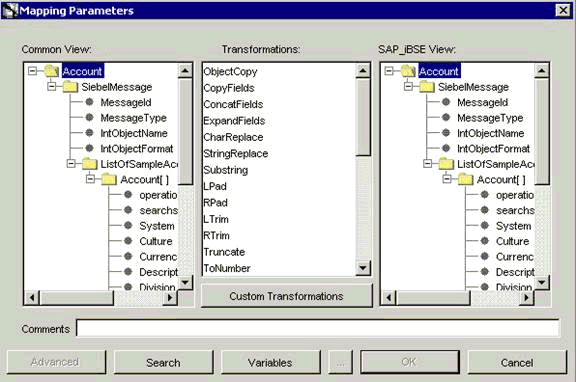Click Transformations list scroll up arrow
The image size is (576, 382).
point(363,71)
